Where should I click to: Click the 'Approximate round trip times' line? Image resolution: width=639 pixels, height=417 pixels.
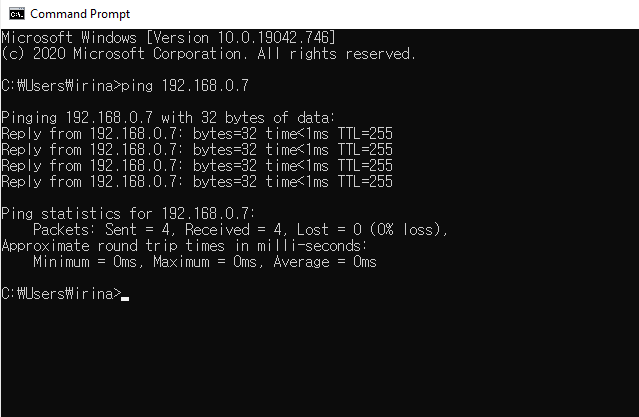[184, 246]
